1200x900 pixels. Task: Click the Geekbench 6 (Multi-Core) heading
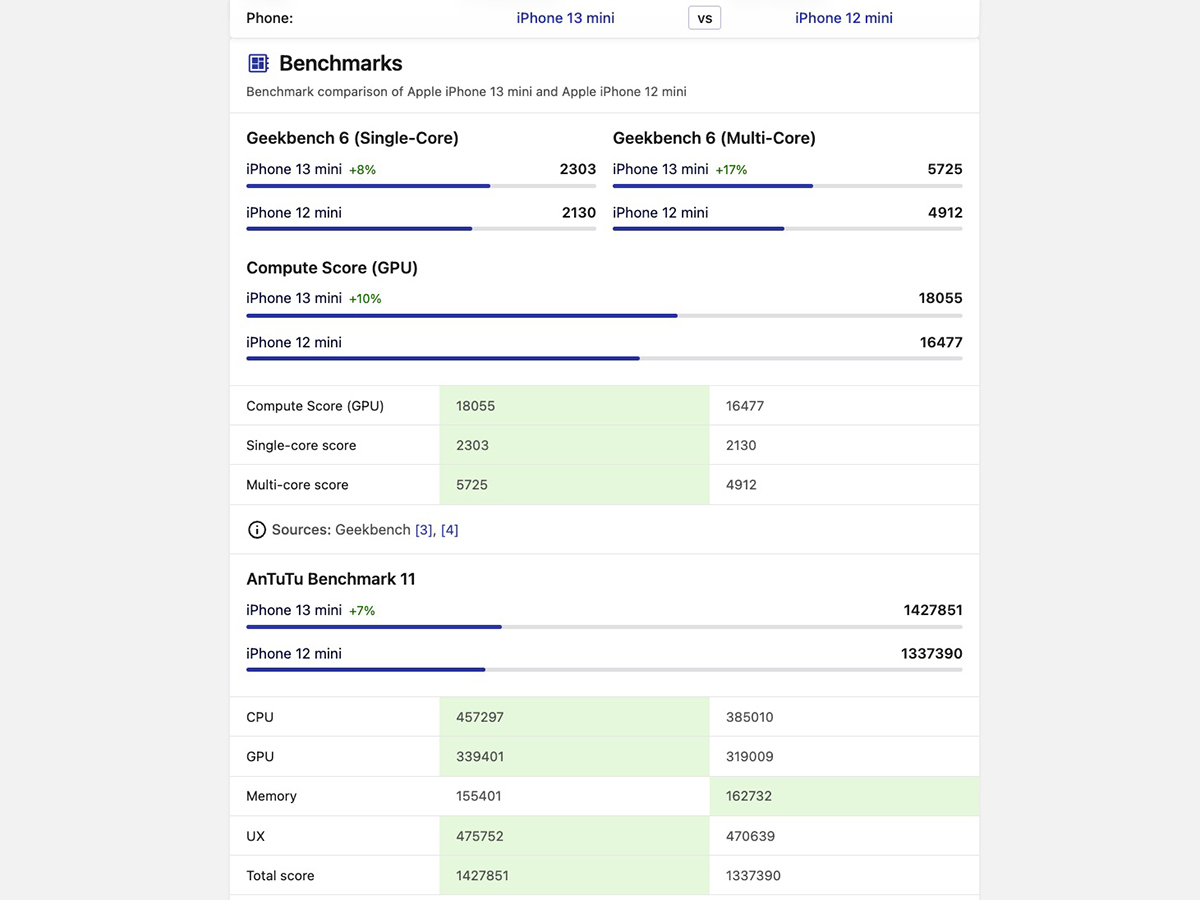point(714,138)
